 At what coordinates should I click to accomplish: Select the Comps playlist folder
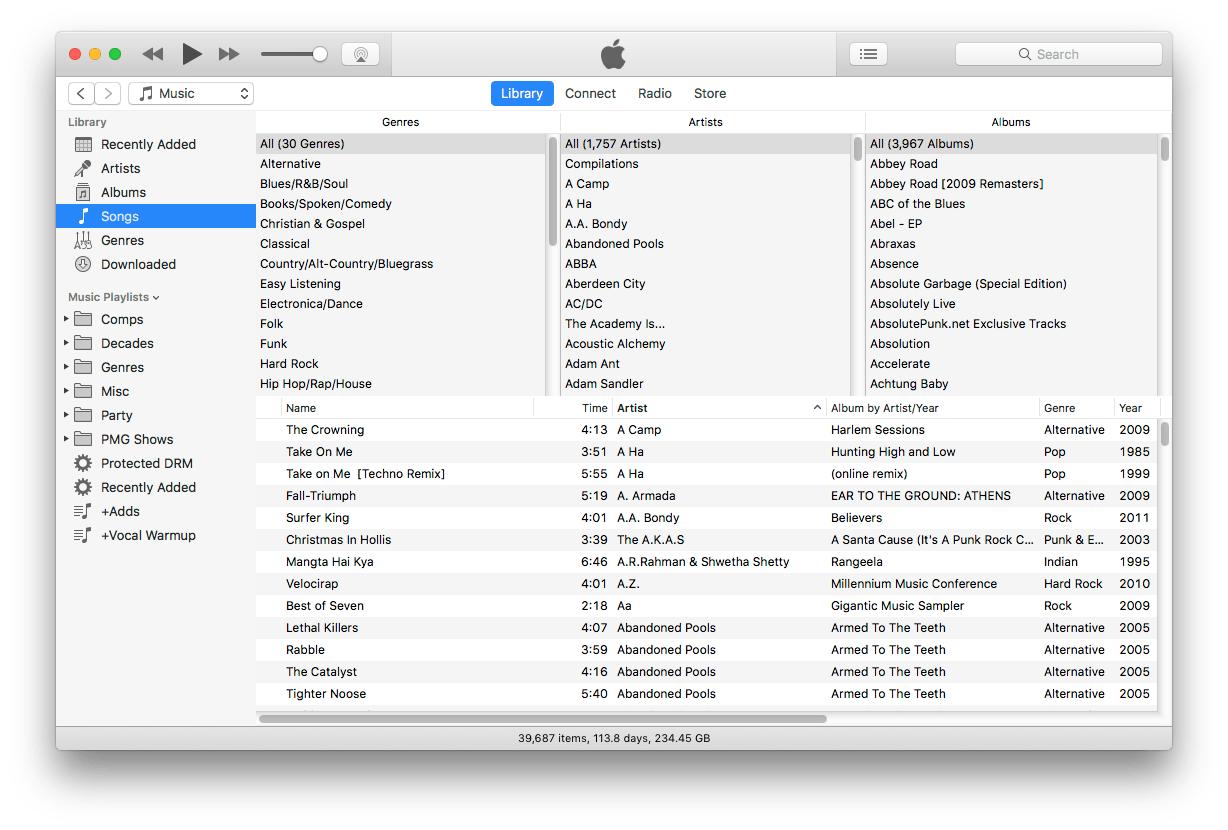pos(156,319)
